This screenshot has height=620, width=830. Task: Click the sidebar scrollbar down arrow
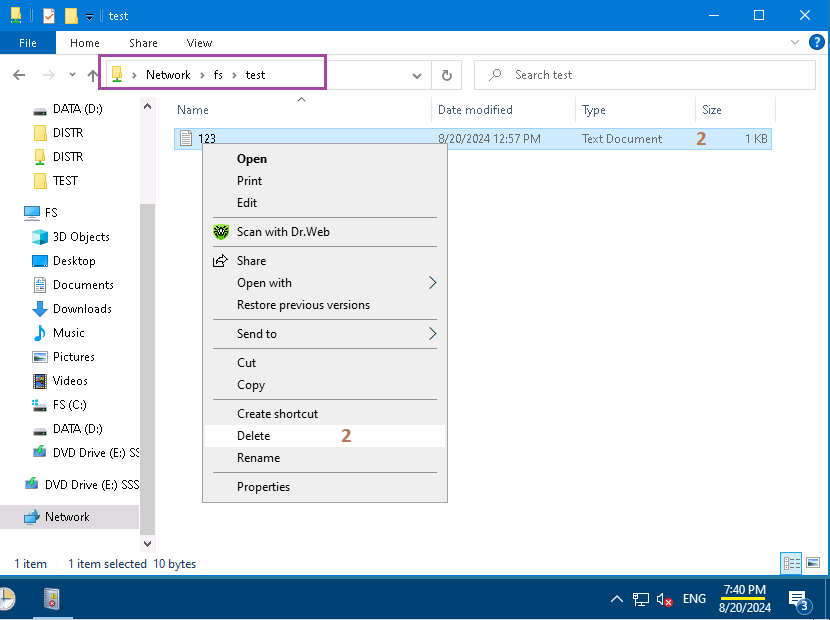tap(148, 544)
